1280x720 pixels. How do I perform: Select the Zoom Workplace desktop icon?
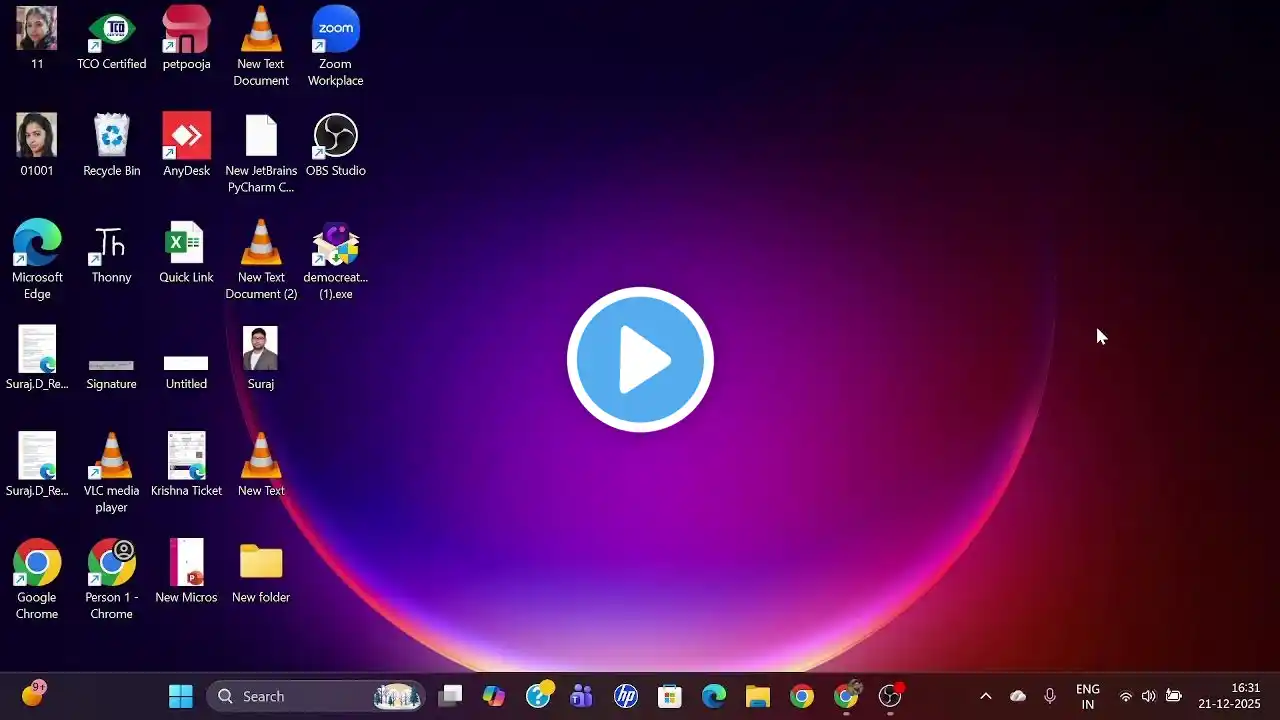pos(335,46)
